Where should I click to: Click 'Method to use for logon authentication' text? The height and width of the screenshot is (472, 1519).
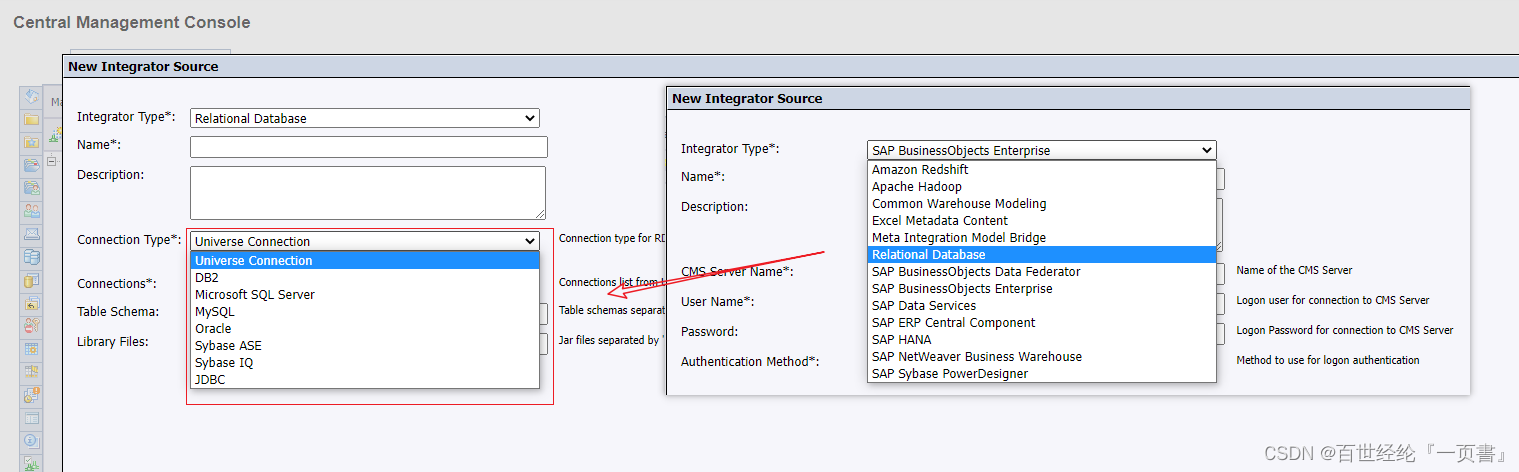1328,360
